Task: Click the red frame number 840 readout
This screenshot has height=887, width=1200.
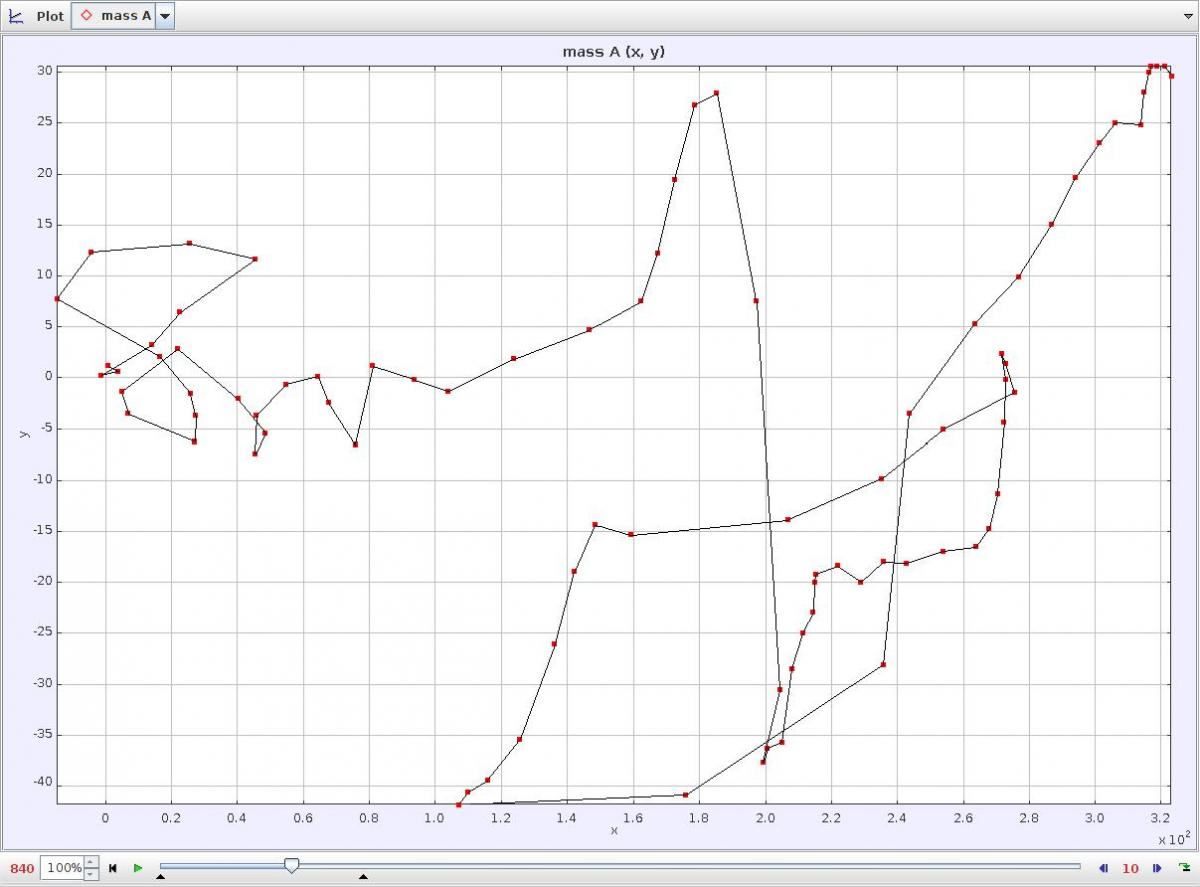Action: [20, 868]
